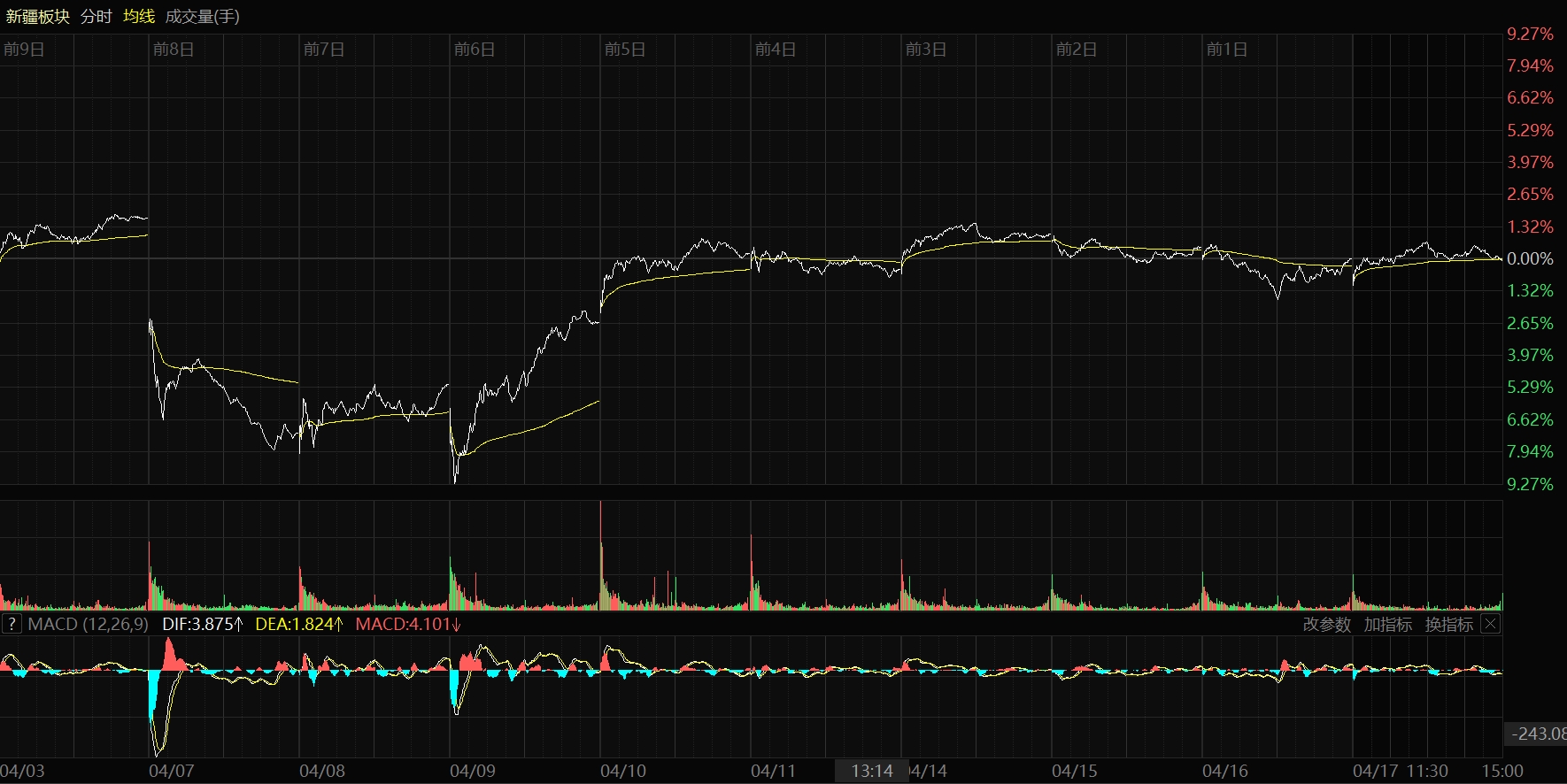
Task: Click the 新疆板块 sector title
Action: coord(37,17)
